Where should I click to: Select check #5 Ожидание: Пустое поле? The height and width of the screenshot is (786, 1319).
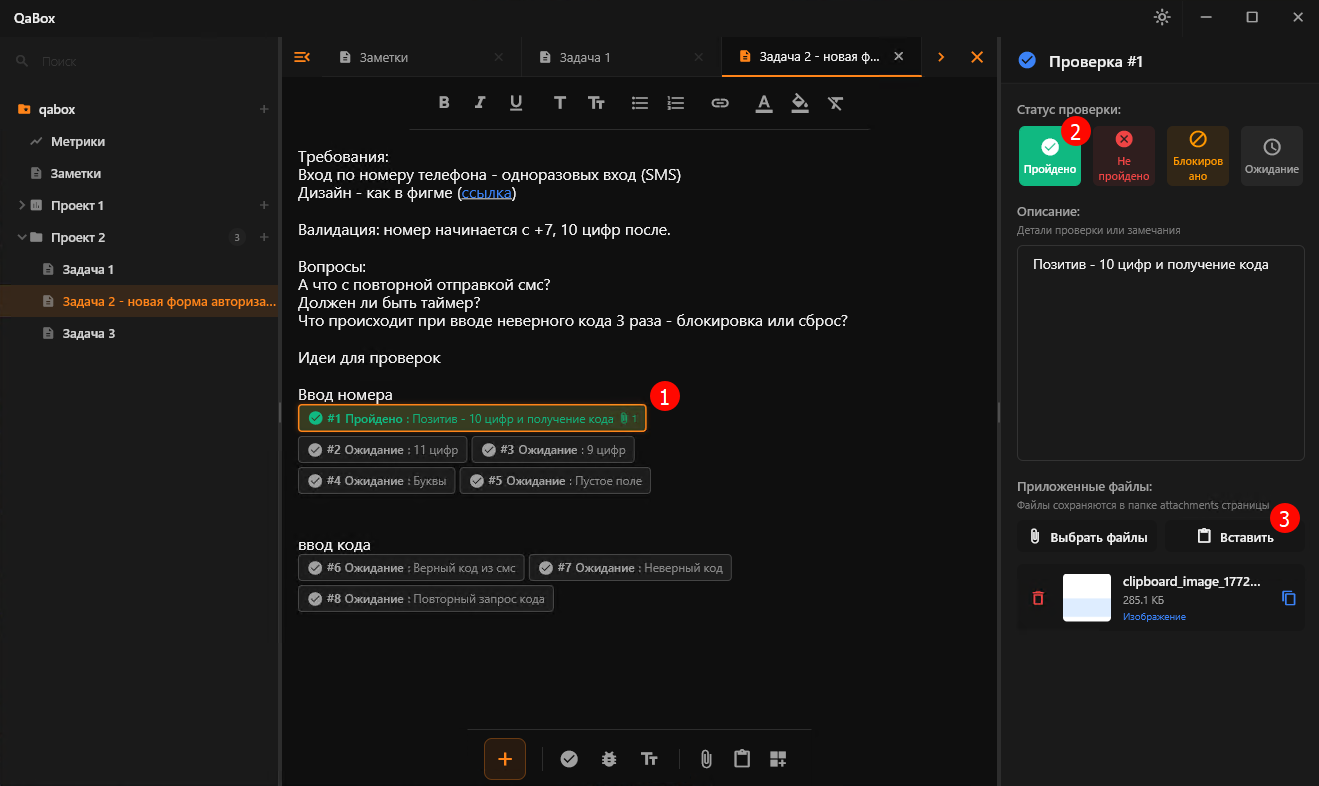click(x=555, y=481)
